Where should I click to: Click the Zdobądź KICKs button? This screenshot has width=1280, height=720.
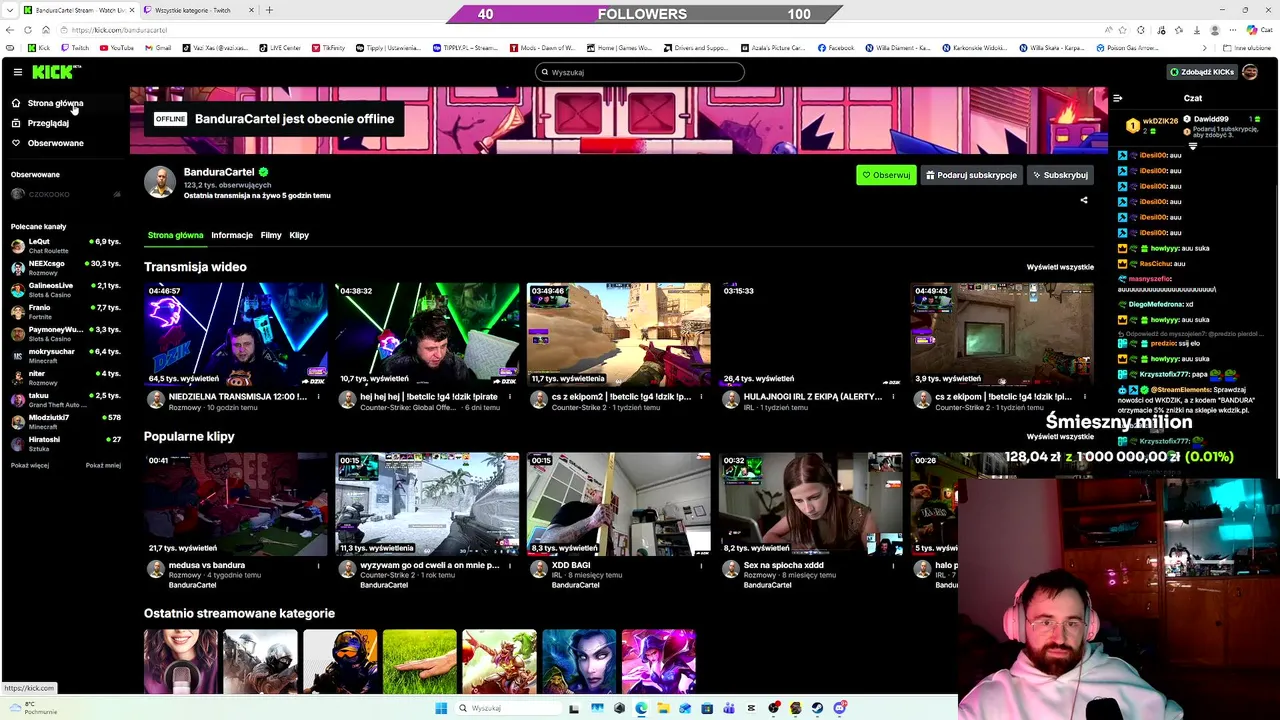click(x=1201, y=72)
